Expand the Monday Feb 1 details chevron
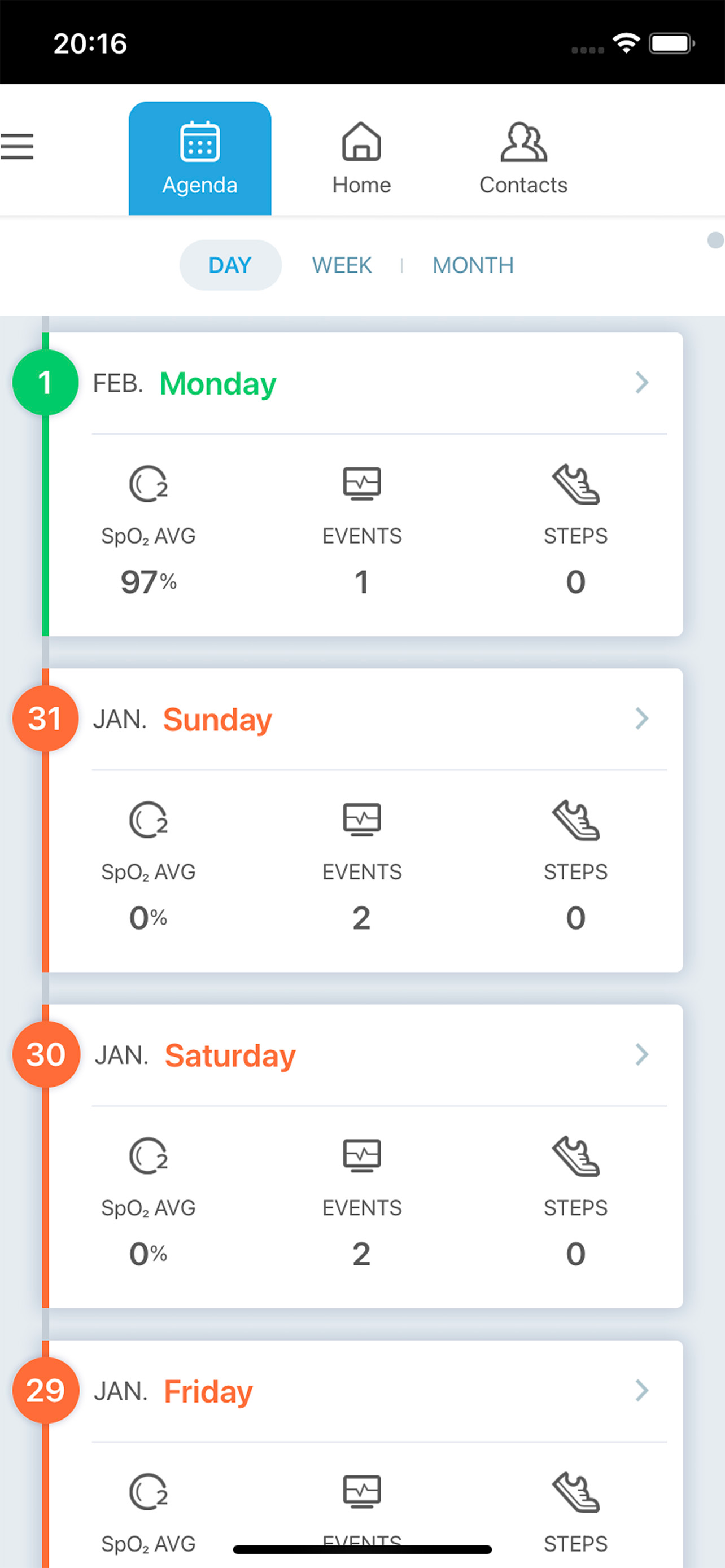725x1568 pixels. [x=641, y=383]
